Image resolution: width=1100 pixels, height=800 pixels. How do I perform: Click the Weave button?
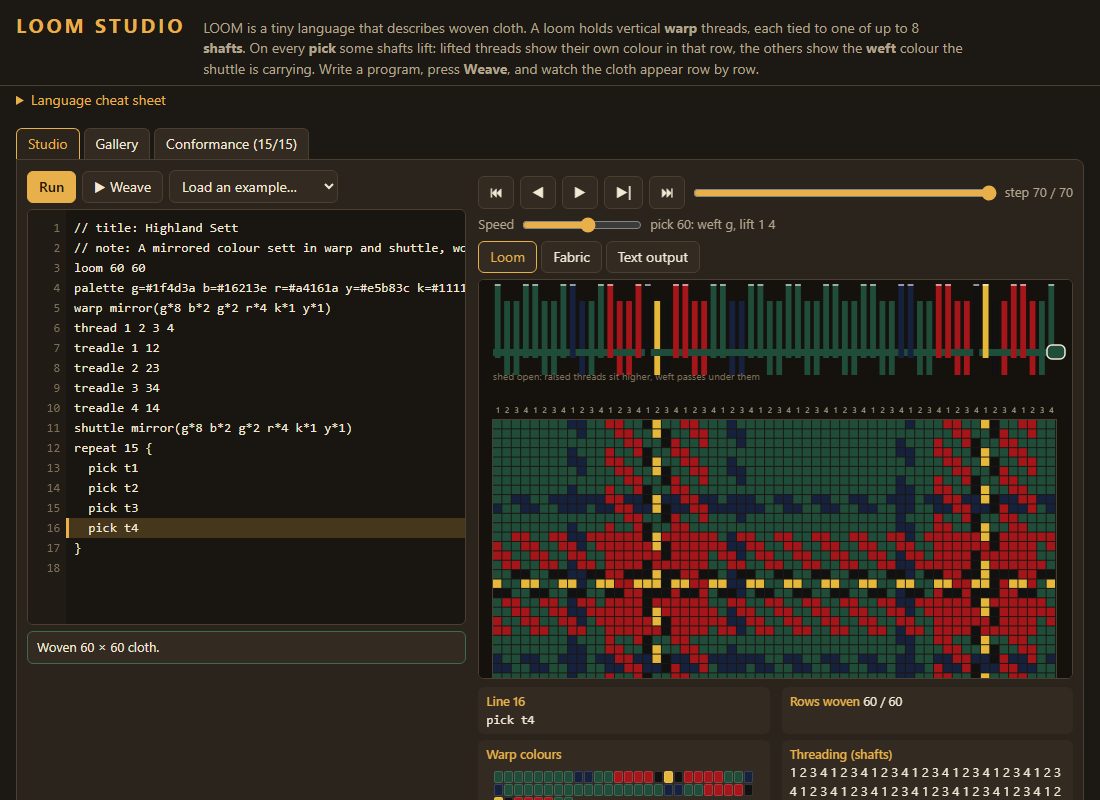click(x=123, y=187)
